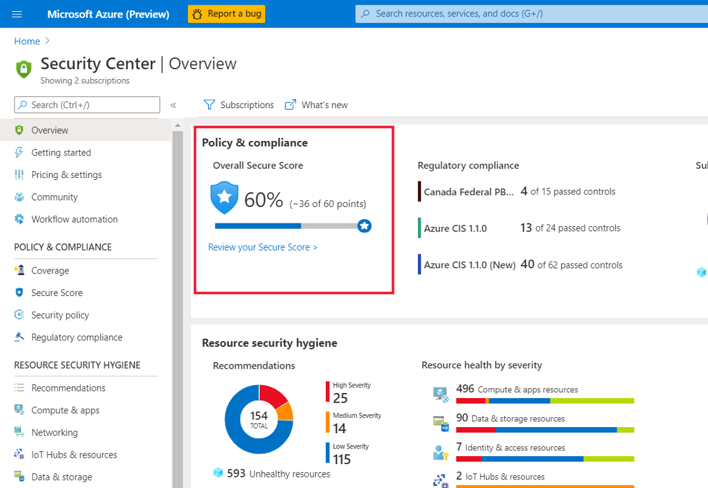Click the Data & storage severity color bar
The height and width of the screenshot is (488, 708).
pos(545,430)
